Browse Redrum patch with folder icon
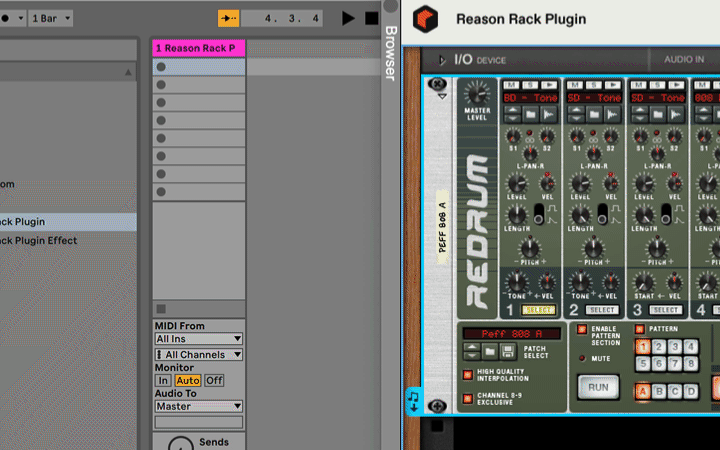Image resolution: width=720 pixels, height=450 pixels. tap(490, 351)
